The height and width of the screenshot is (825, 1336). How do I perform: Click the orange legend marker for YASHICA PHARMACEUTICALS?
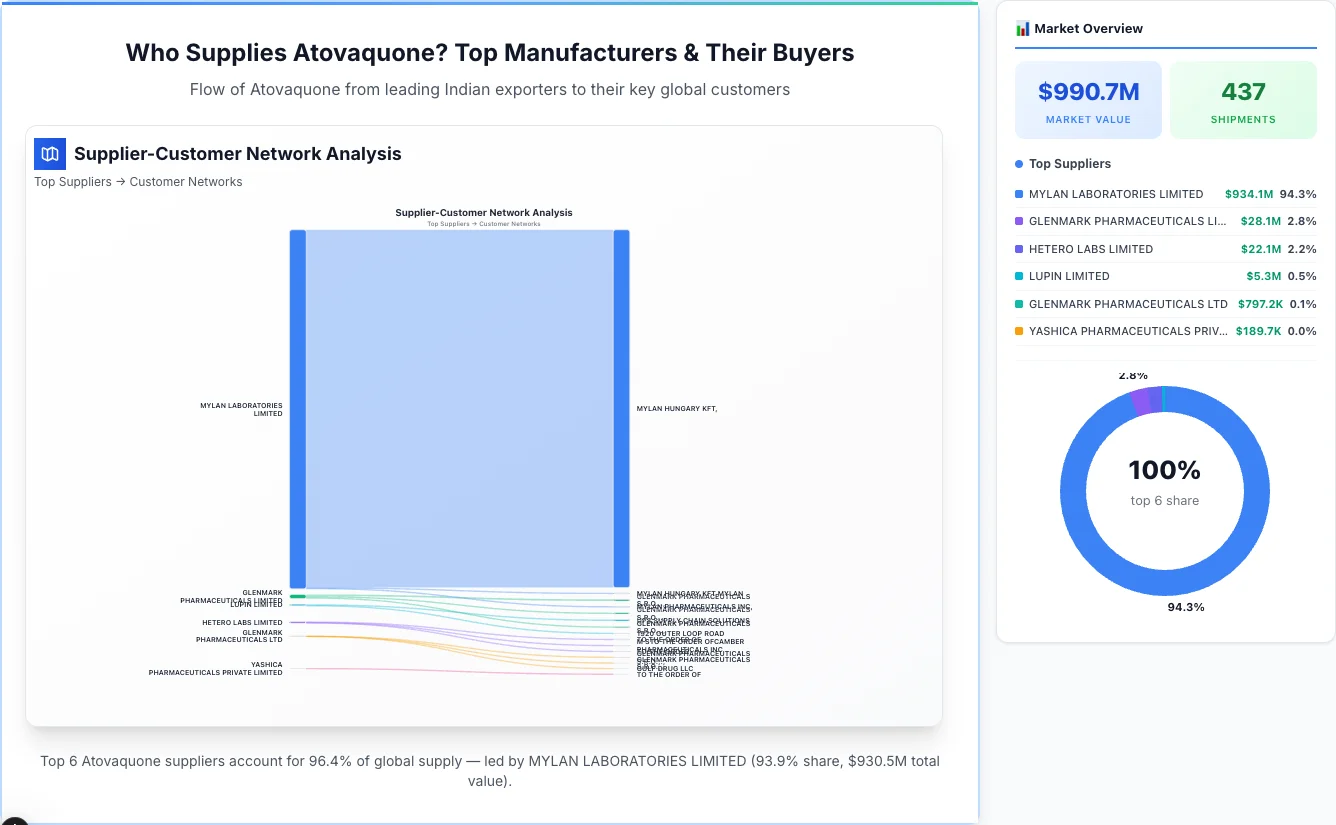[x=1021, y=331]
